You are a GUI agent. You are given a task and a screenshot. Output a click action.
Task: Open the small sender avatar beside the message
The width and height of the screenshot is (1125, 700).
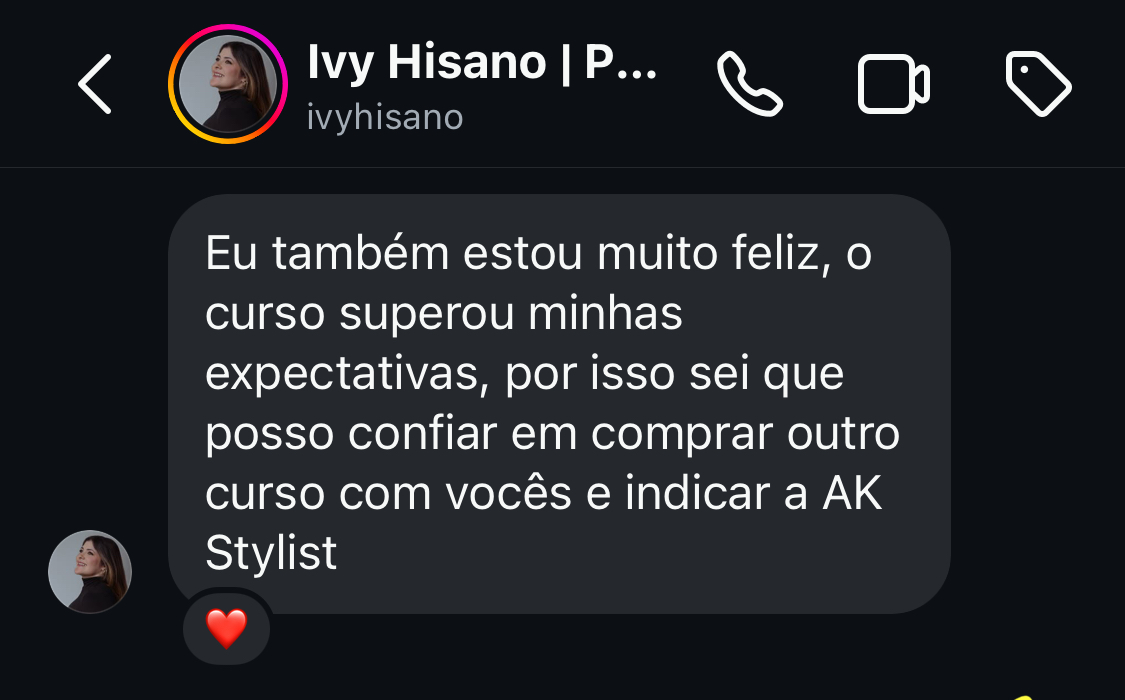pos(90,572)
